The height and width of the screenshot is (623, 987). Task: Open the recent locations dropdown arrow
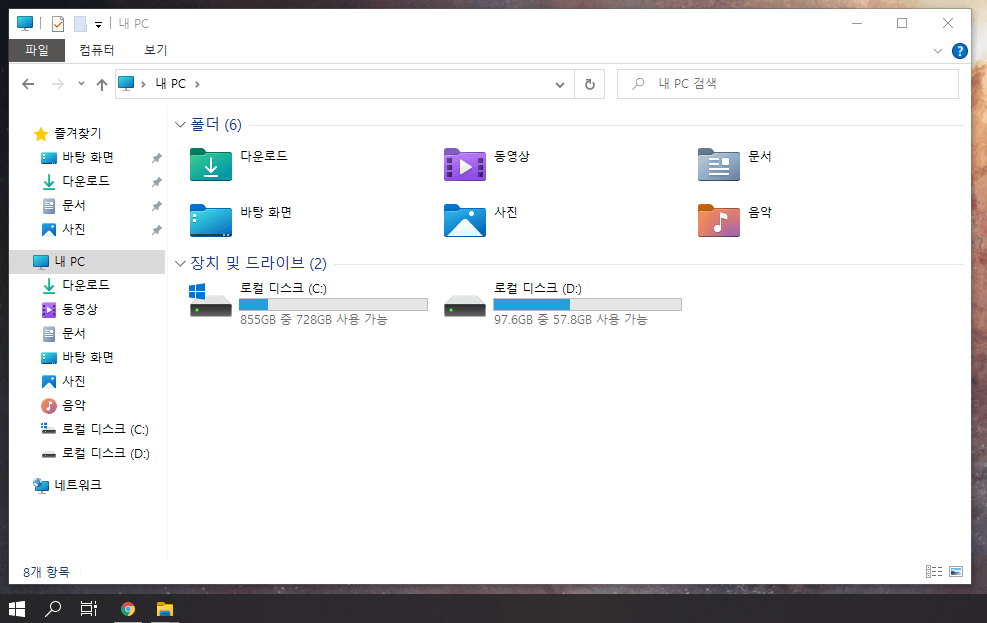point(81,84)
